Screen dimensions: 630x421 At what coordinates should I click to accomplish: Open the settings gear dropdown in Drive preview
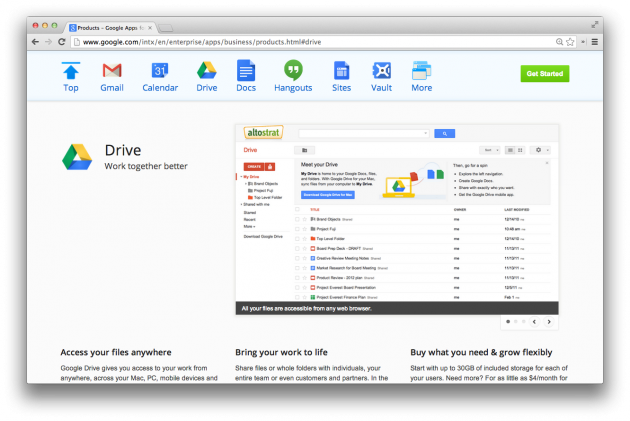coord(540,150)
